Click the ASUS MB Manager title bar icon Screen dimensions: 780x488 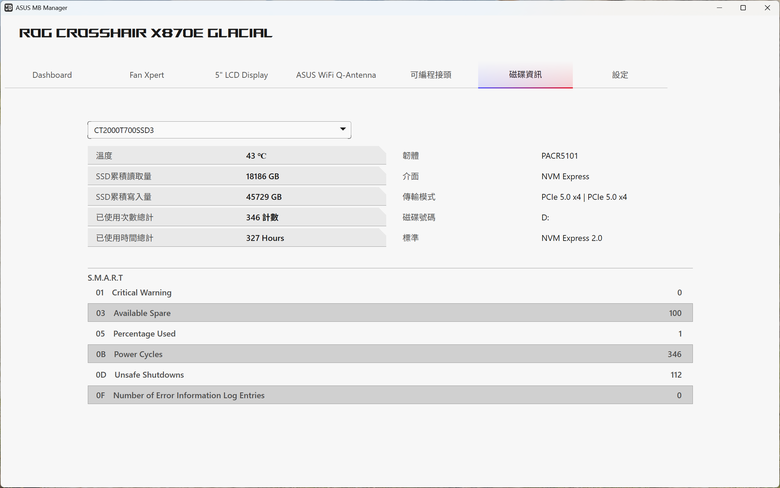pyautogui.click(x=8, y=7)
